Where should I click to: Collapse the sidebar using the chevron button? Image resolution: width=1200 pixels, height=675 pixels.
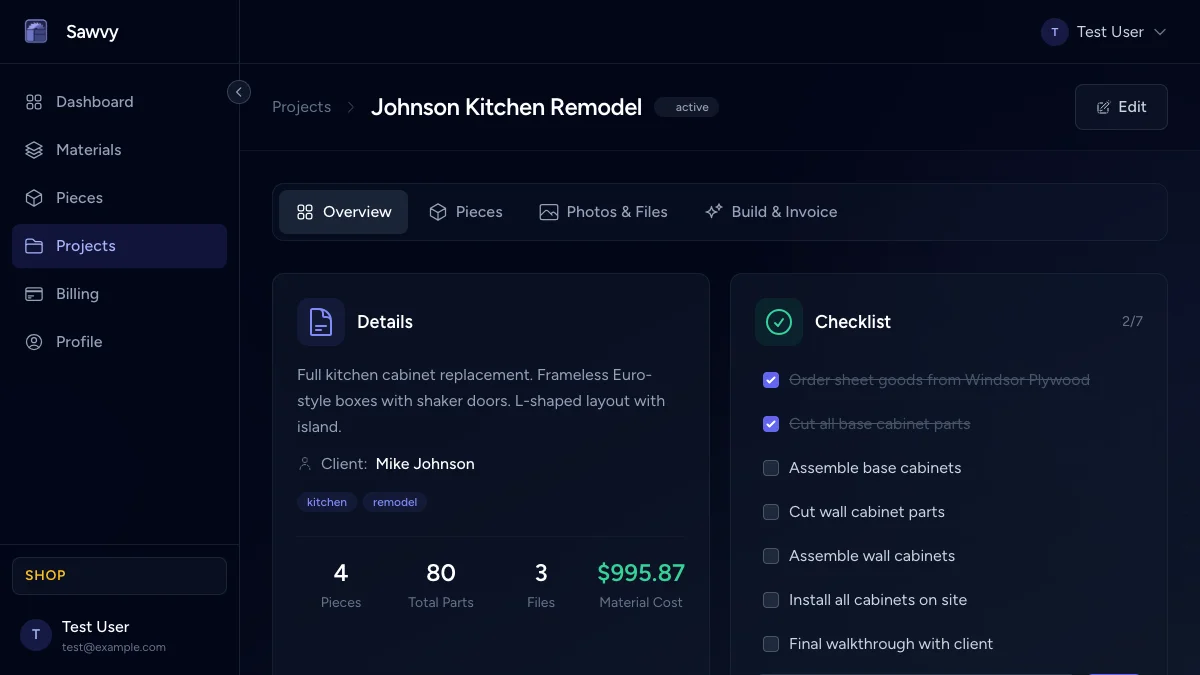239,91
